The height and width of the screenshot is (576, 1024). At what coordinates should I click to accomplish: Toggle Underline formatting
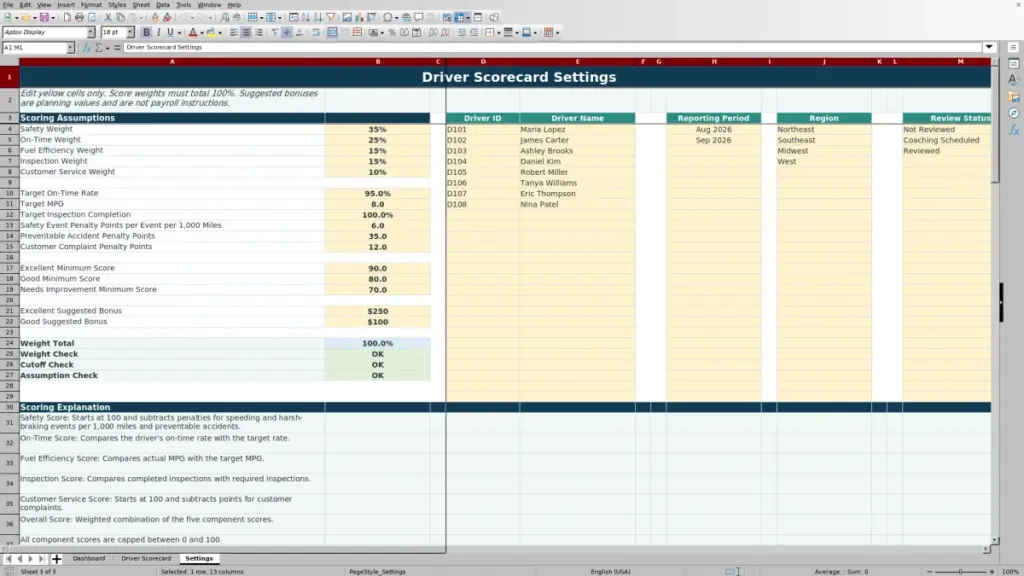(170, 32)
